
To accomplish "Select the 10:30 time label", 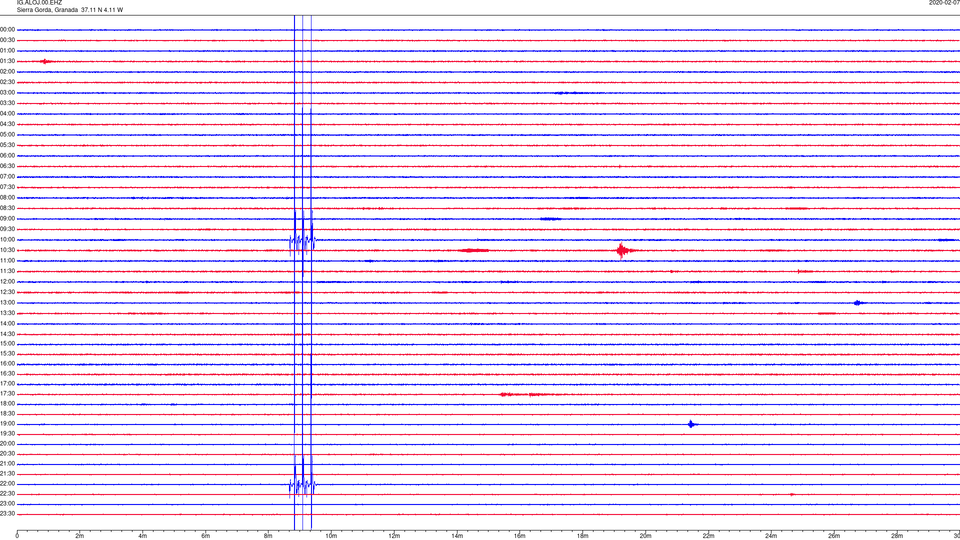I will [x=7, y=250].
